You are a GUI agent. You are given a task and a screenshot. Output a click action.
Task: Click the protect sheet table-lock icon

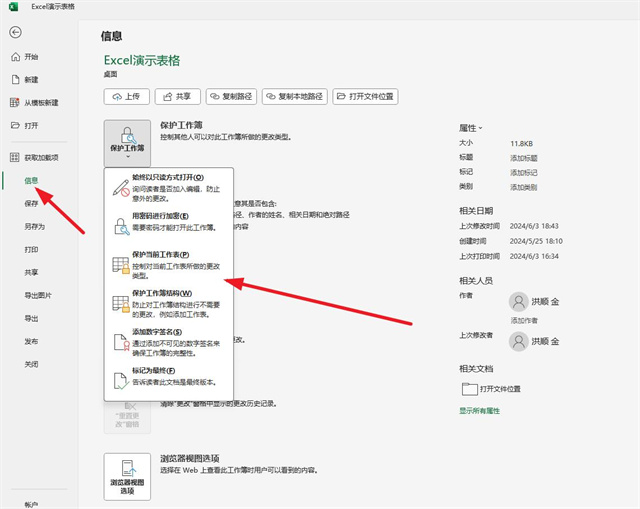(121, 265)
